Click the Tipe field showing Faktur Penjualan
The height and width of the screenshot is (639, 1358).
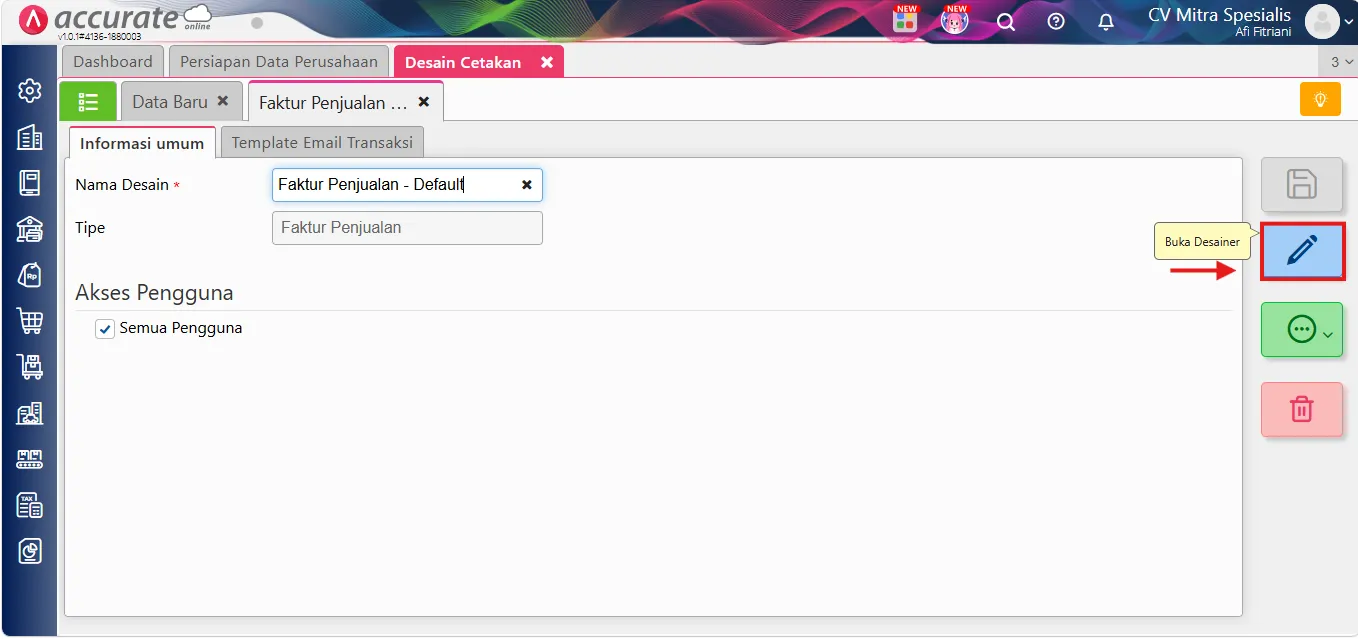pyautogui.click(x=407, y=228)
